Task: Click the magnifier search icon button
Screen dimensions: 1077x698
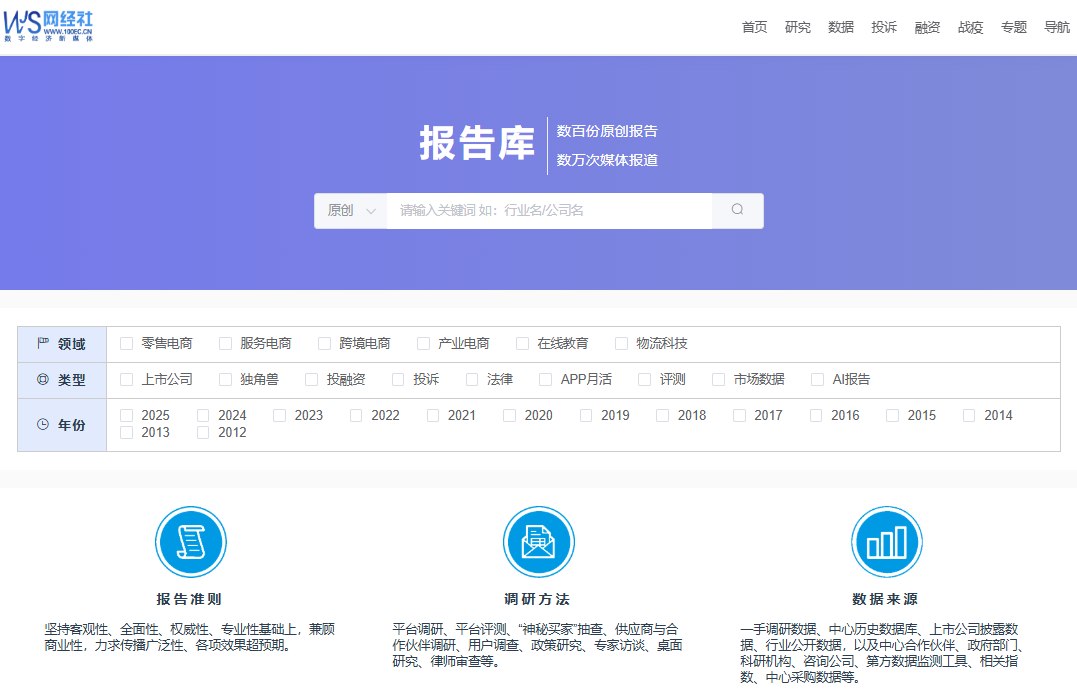Action: tap(738, 210)
